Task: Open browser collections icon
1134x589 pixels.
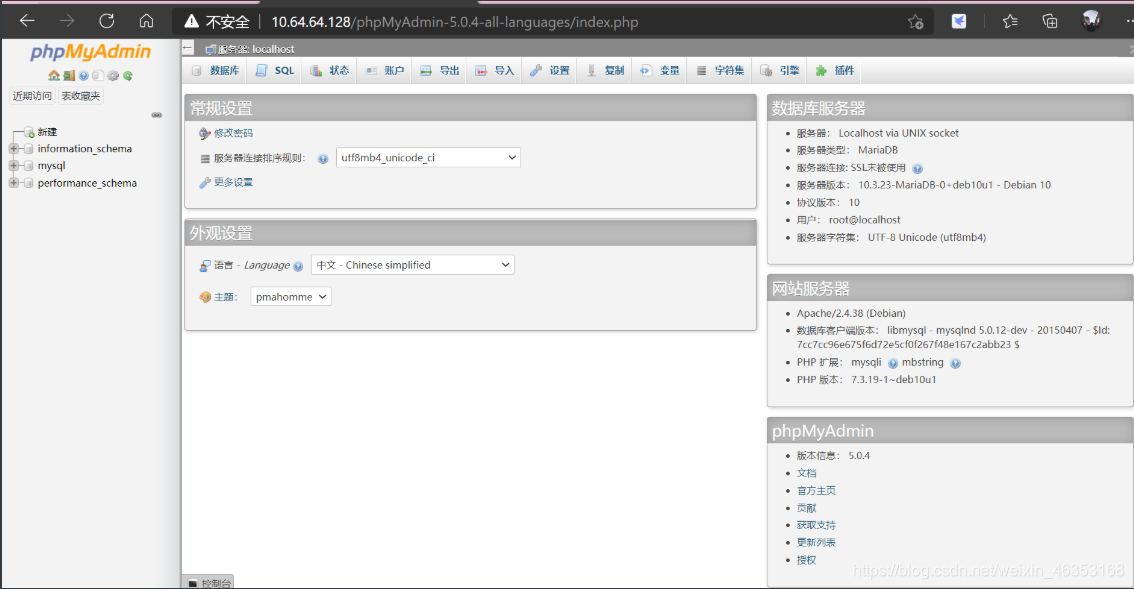Action: [x=1049, y=21]
